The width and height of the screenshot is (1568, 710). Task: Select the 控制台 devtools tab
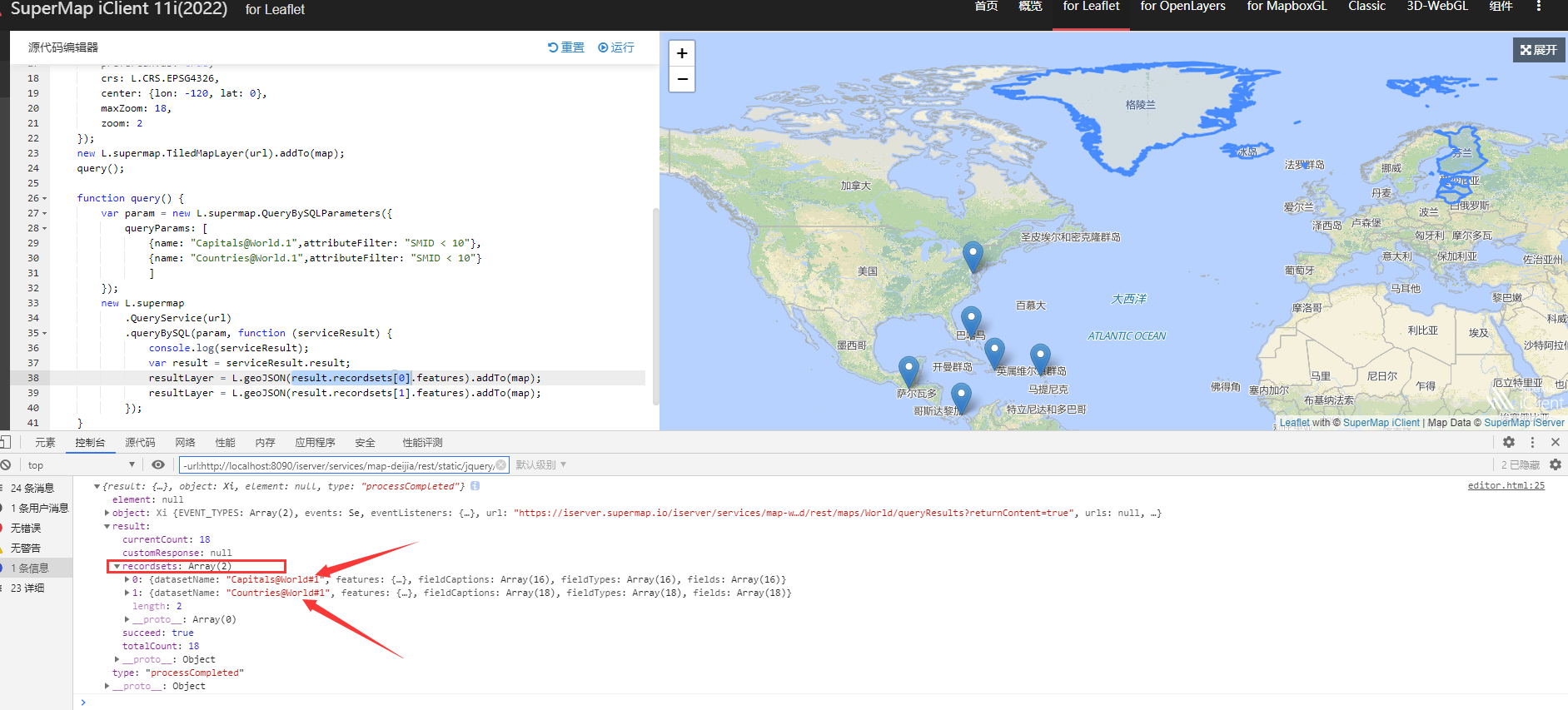(x=90, y=443)
